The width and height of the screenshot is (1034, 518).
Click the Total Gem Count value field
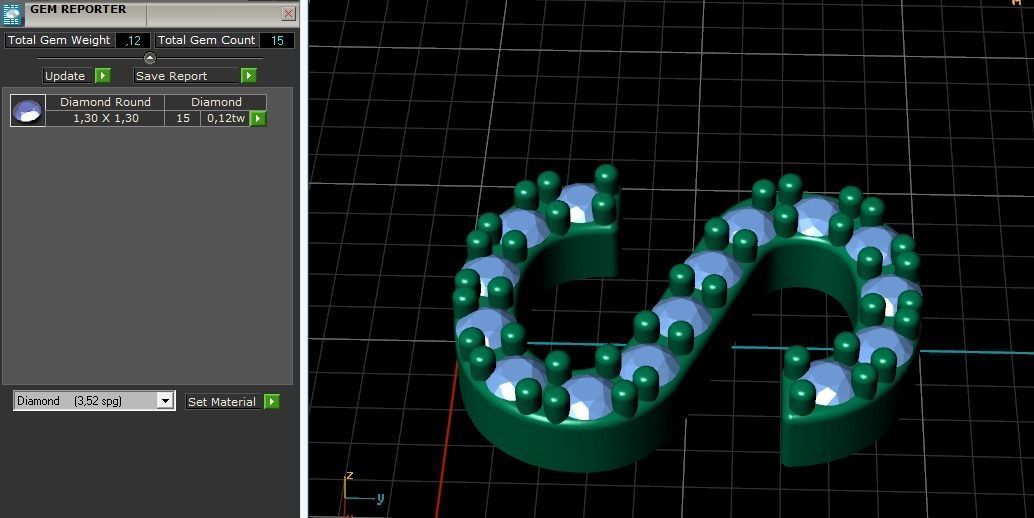[x=277, y=40]
